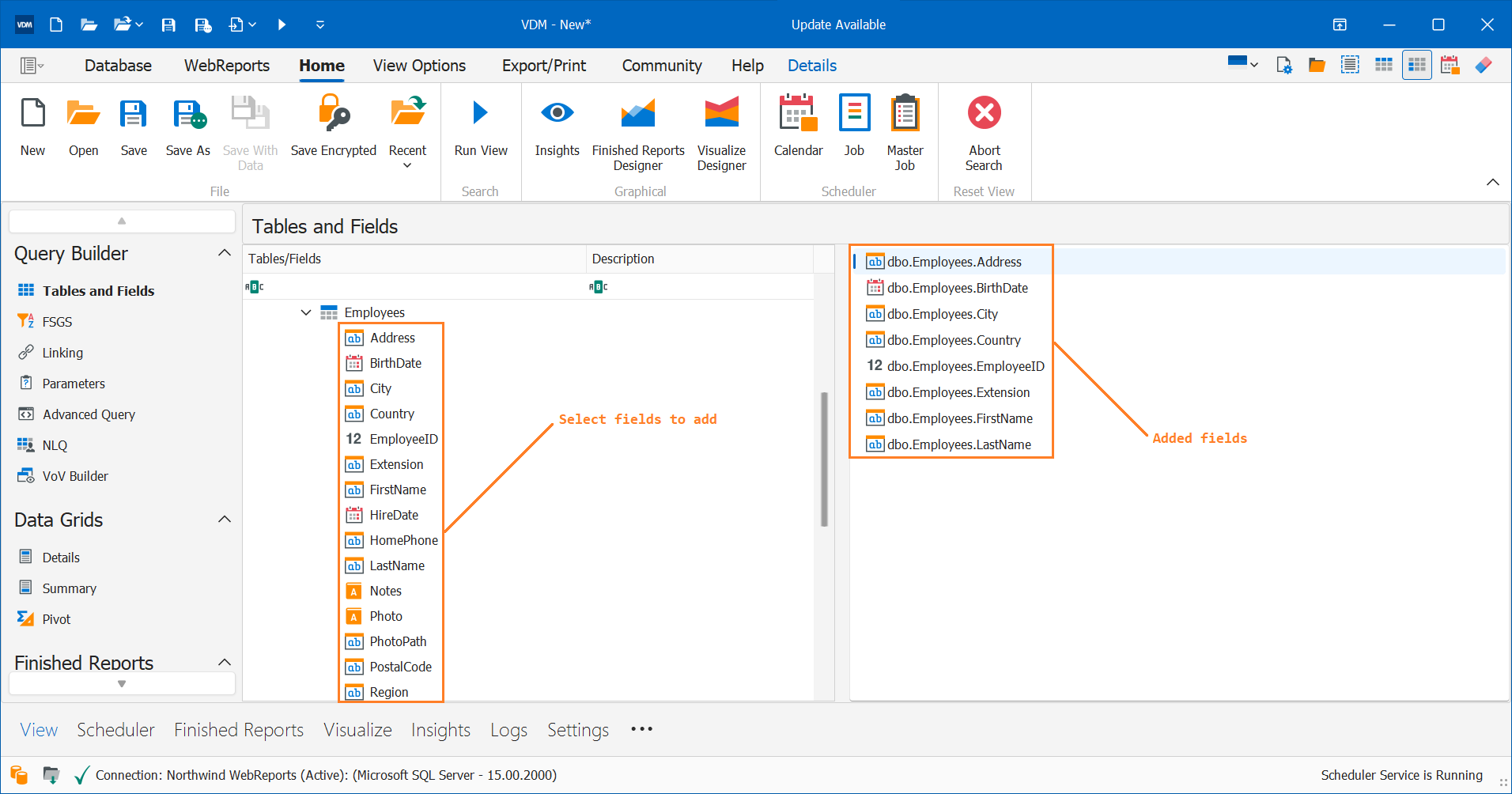The image size is (1512, 794).
Task: Click the Save Encrypted icon
Action: click(334, 113)
